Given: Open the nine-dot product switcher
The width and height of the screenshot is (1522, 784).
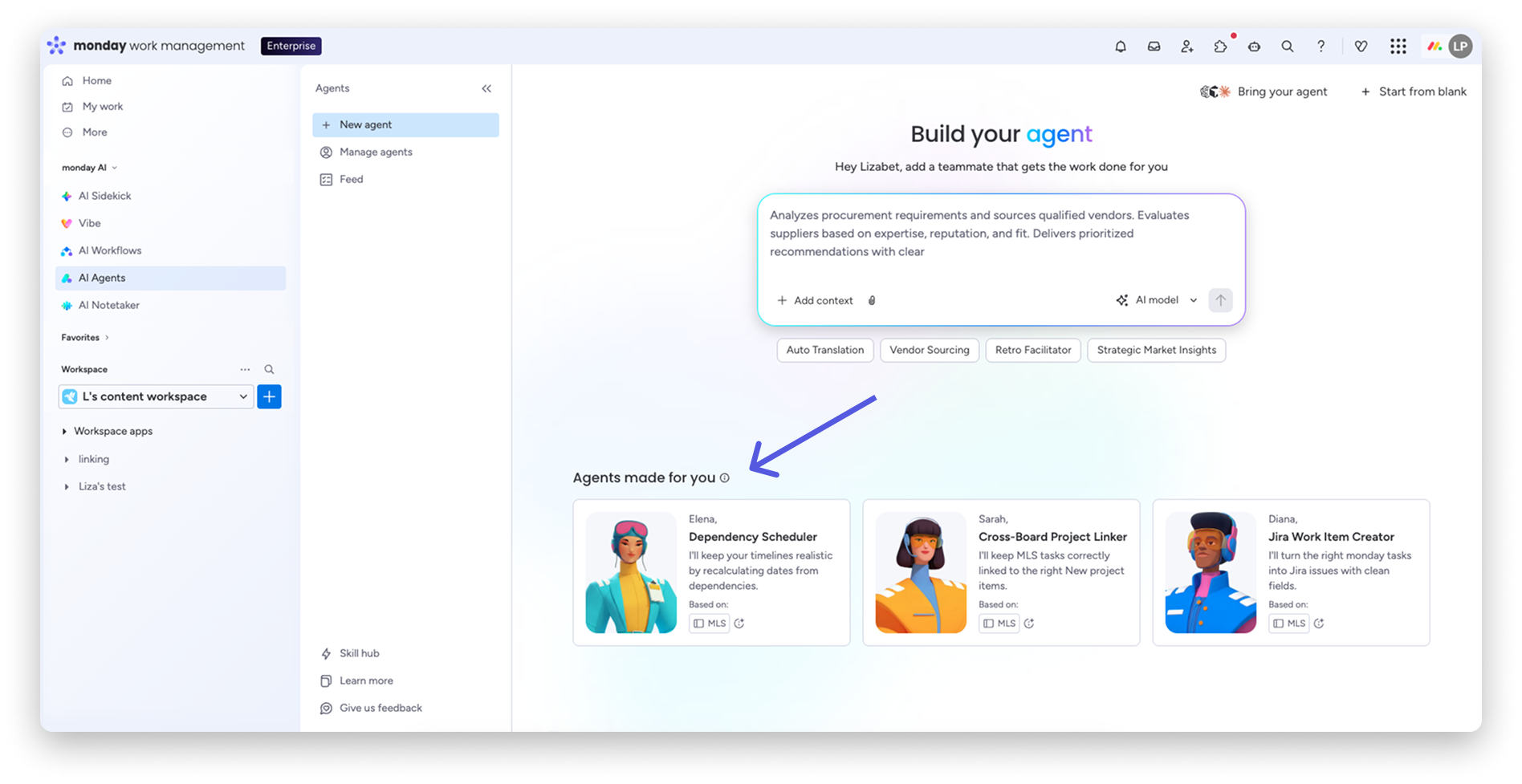Looking at the screenshot, I should pos(1398,47).
